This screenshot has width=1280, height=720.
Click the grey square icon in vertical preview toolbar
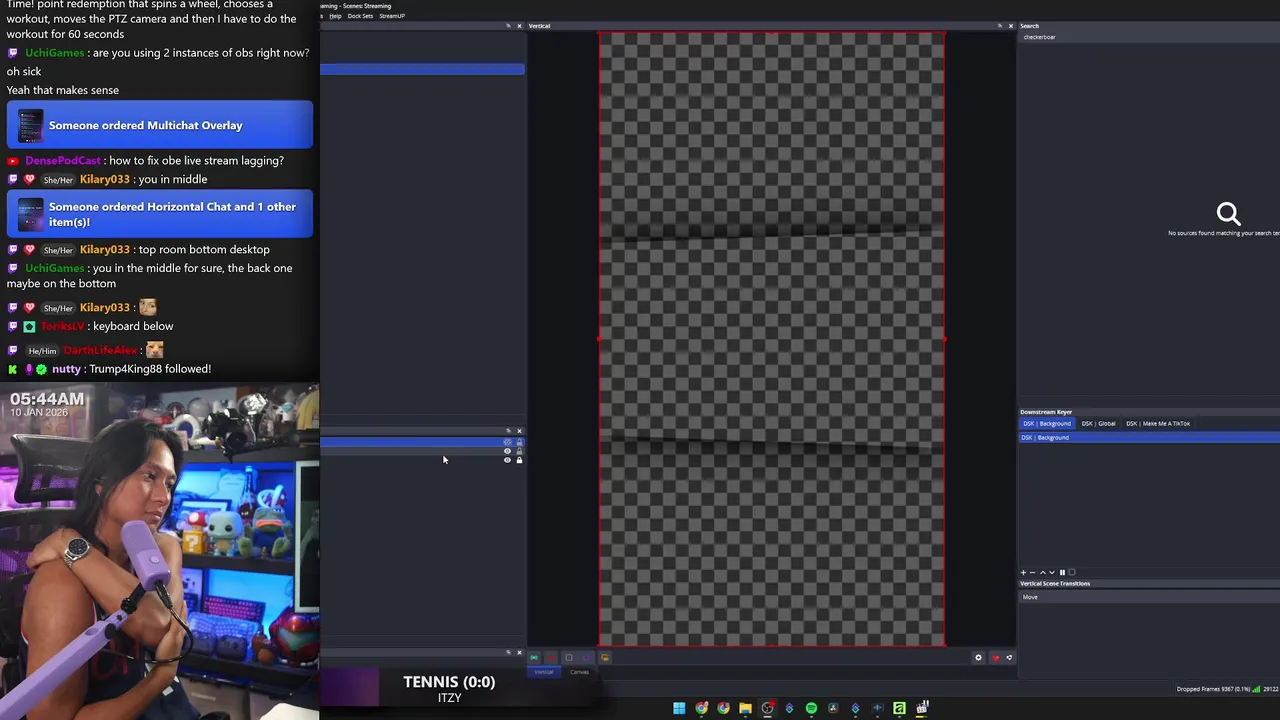(x=569, y=657)
